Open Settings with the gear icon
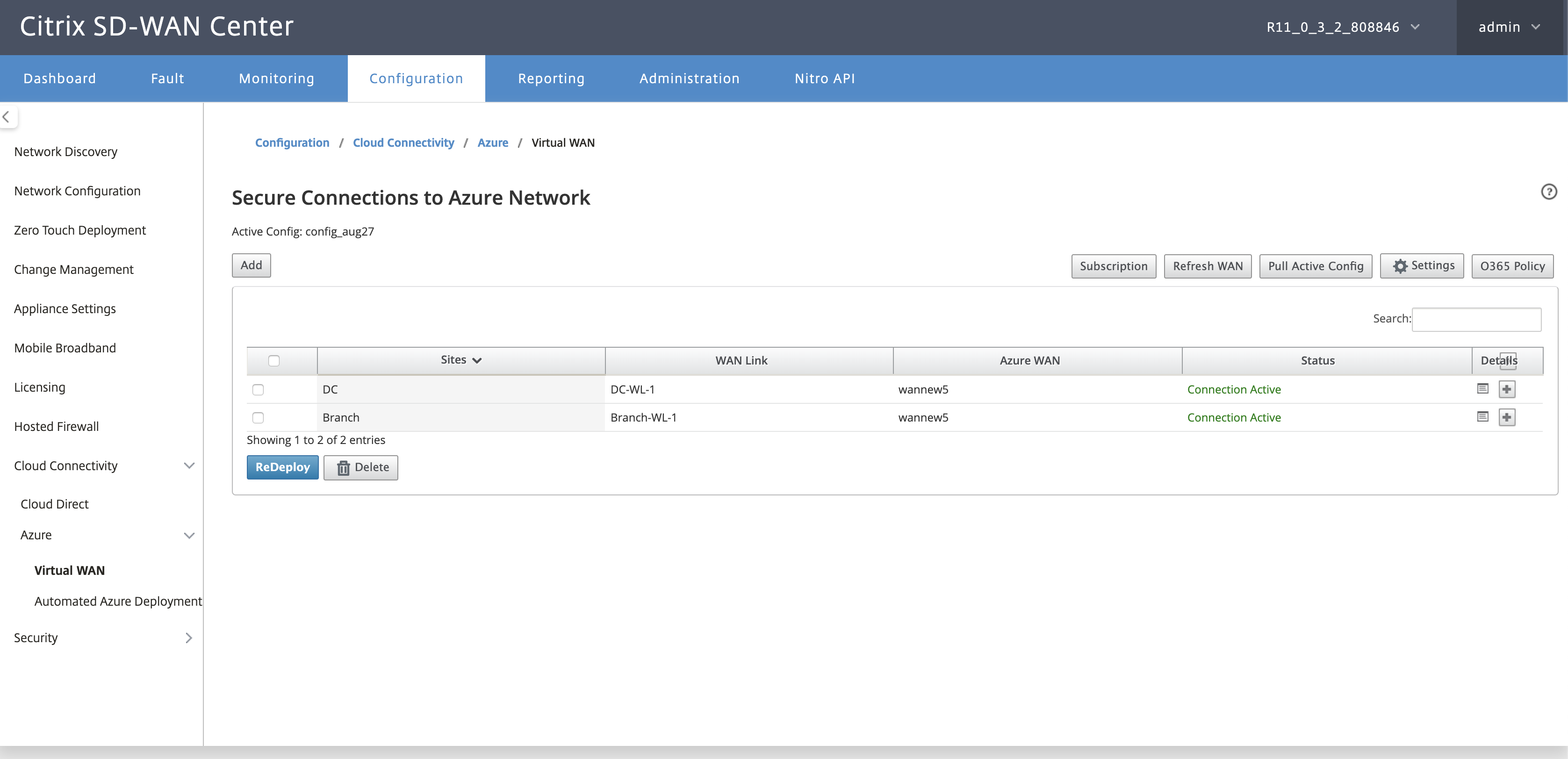The height and width of the screenshot is (759, 1568). click(1421, 266)
